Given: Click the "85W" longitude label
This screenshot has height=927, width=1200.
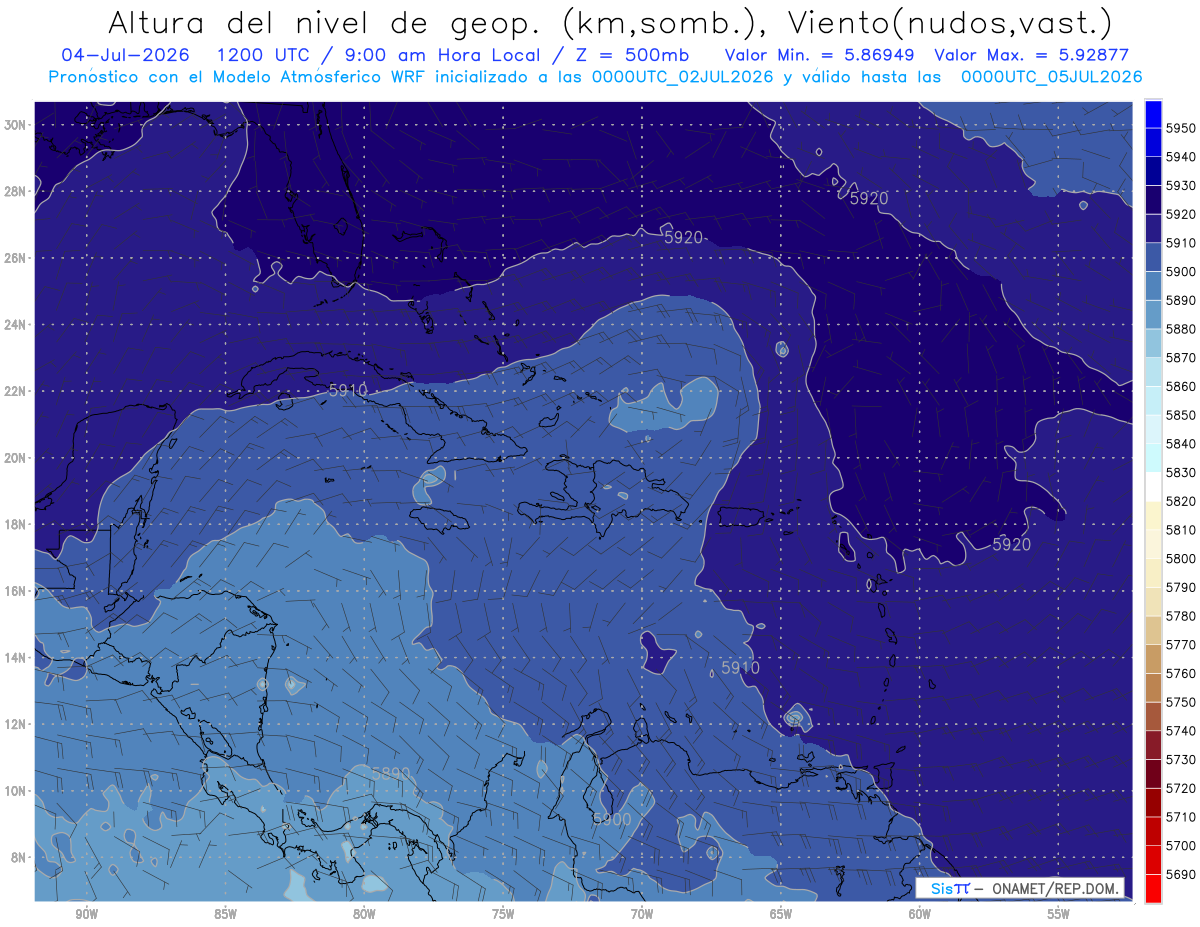Looking at the screenshot, I should point(225,914).
